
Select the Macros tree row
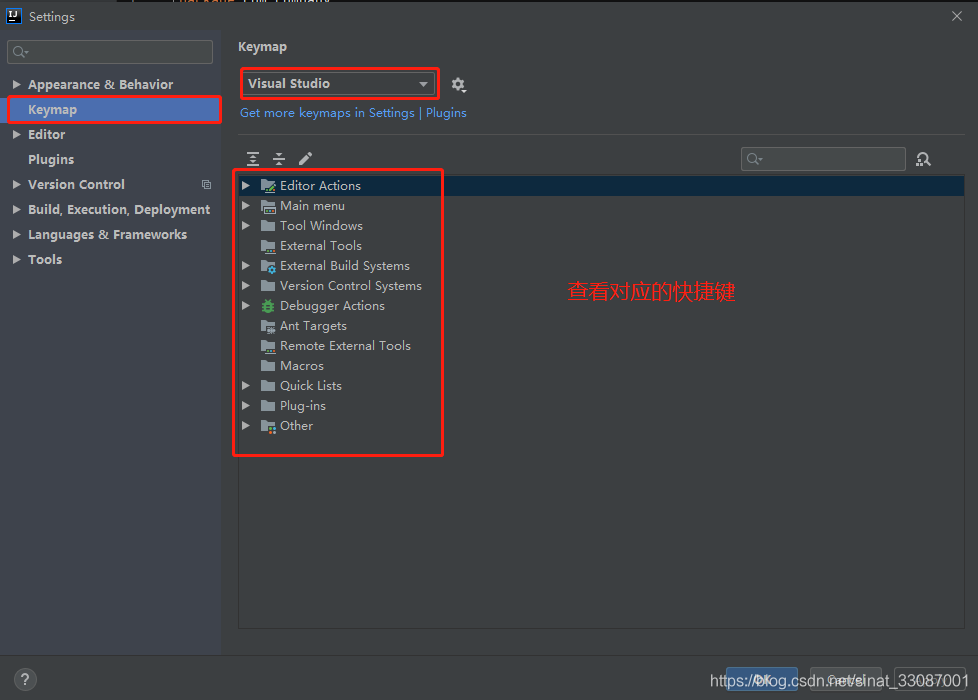[601, 366]
